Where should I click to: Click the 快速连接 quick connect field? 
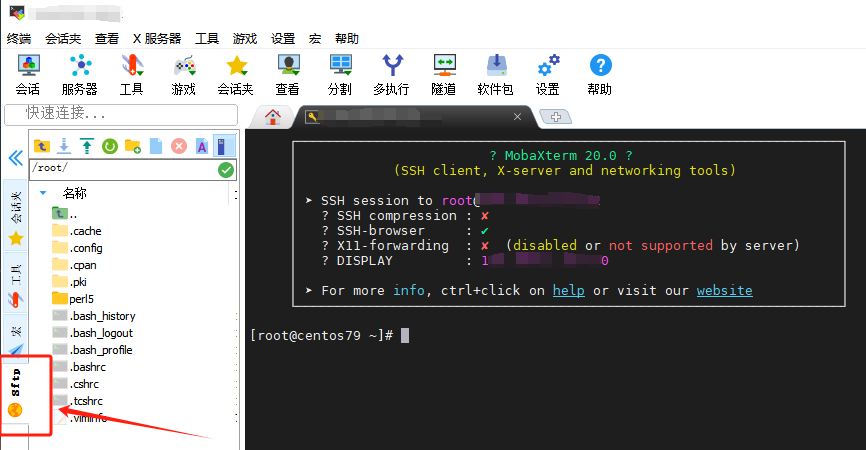pyautogui.click(x=120, y=112)
